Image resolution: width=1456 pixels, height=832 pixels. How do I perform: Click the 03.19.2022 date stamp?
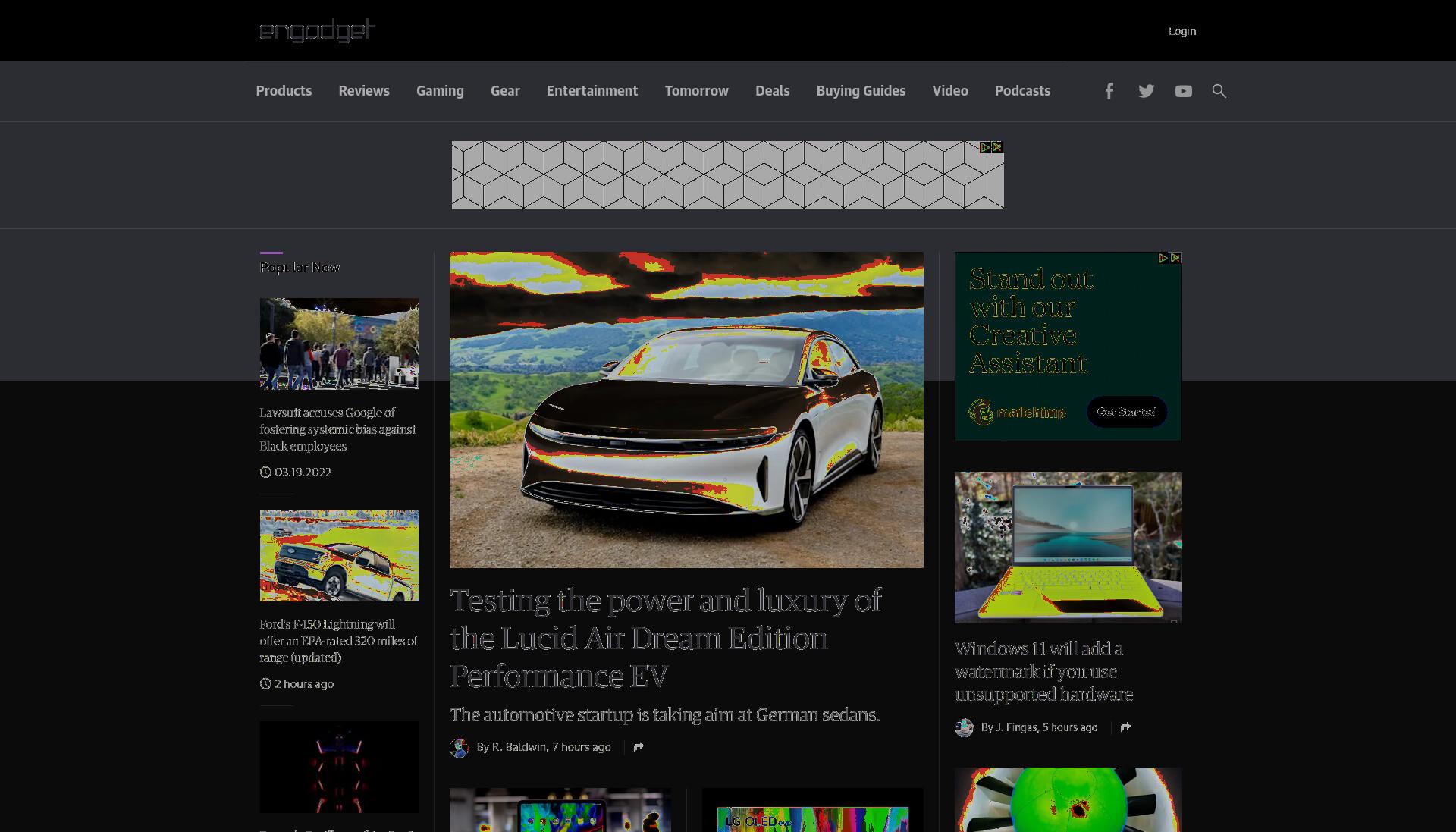click(303, 472)
